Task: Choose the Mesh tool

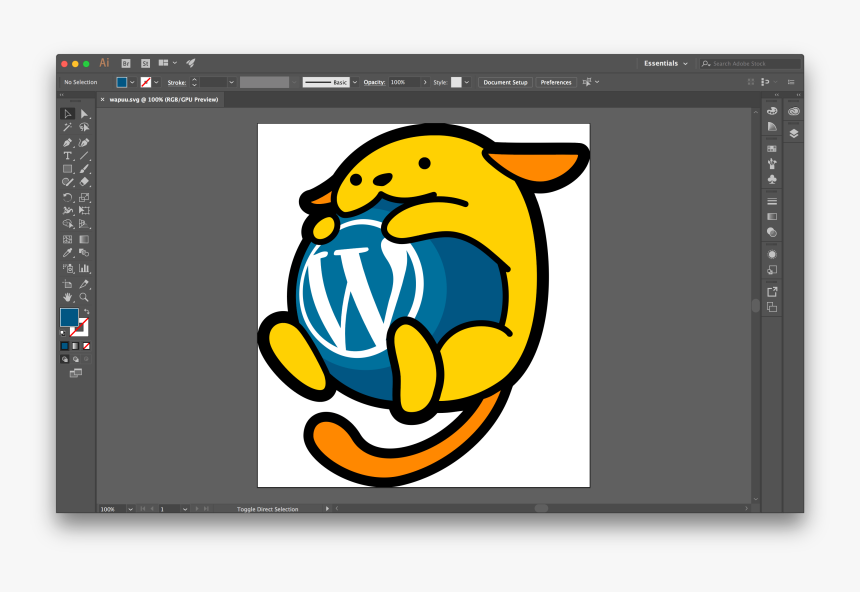Action: 67,239
